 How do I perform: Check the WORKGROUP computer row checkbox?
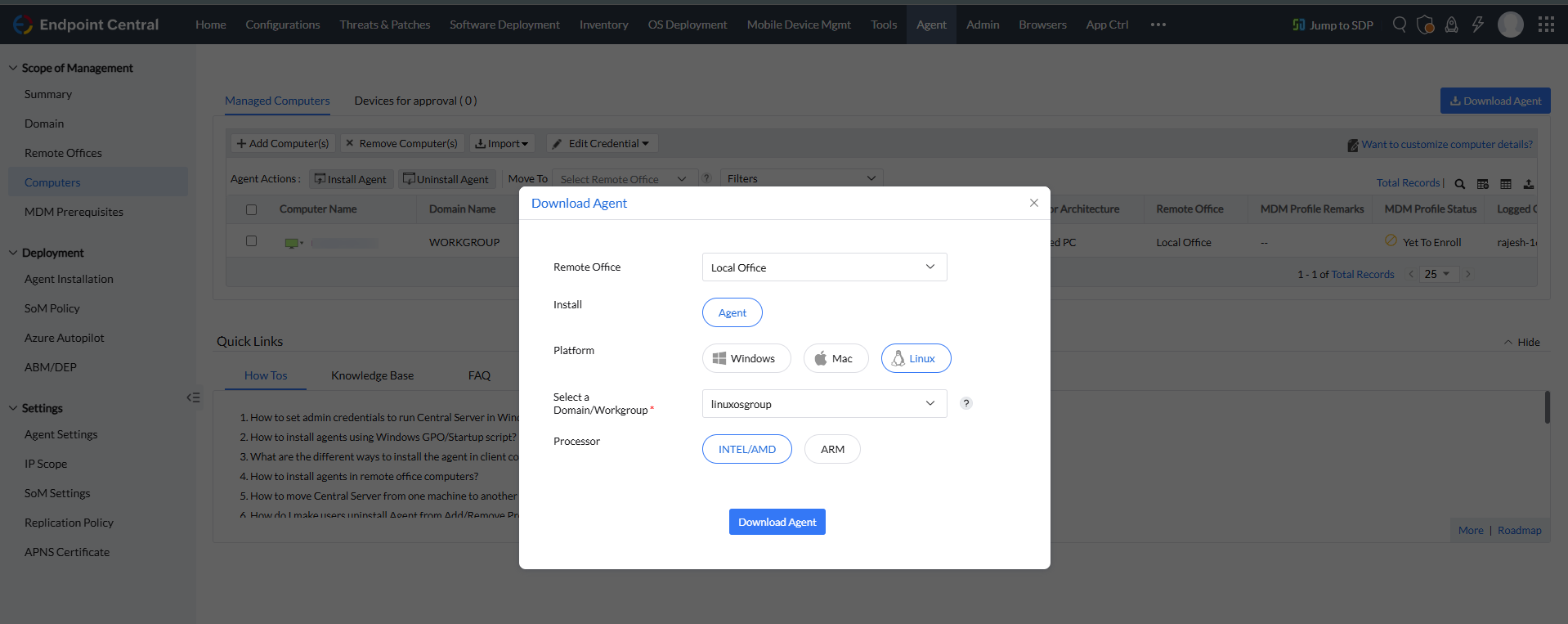click(x=252, y=241)
